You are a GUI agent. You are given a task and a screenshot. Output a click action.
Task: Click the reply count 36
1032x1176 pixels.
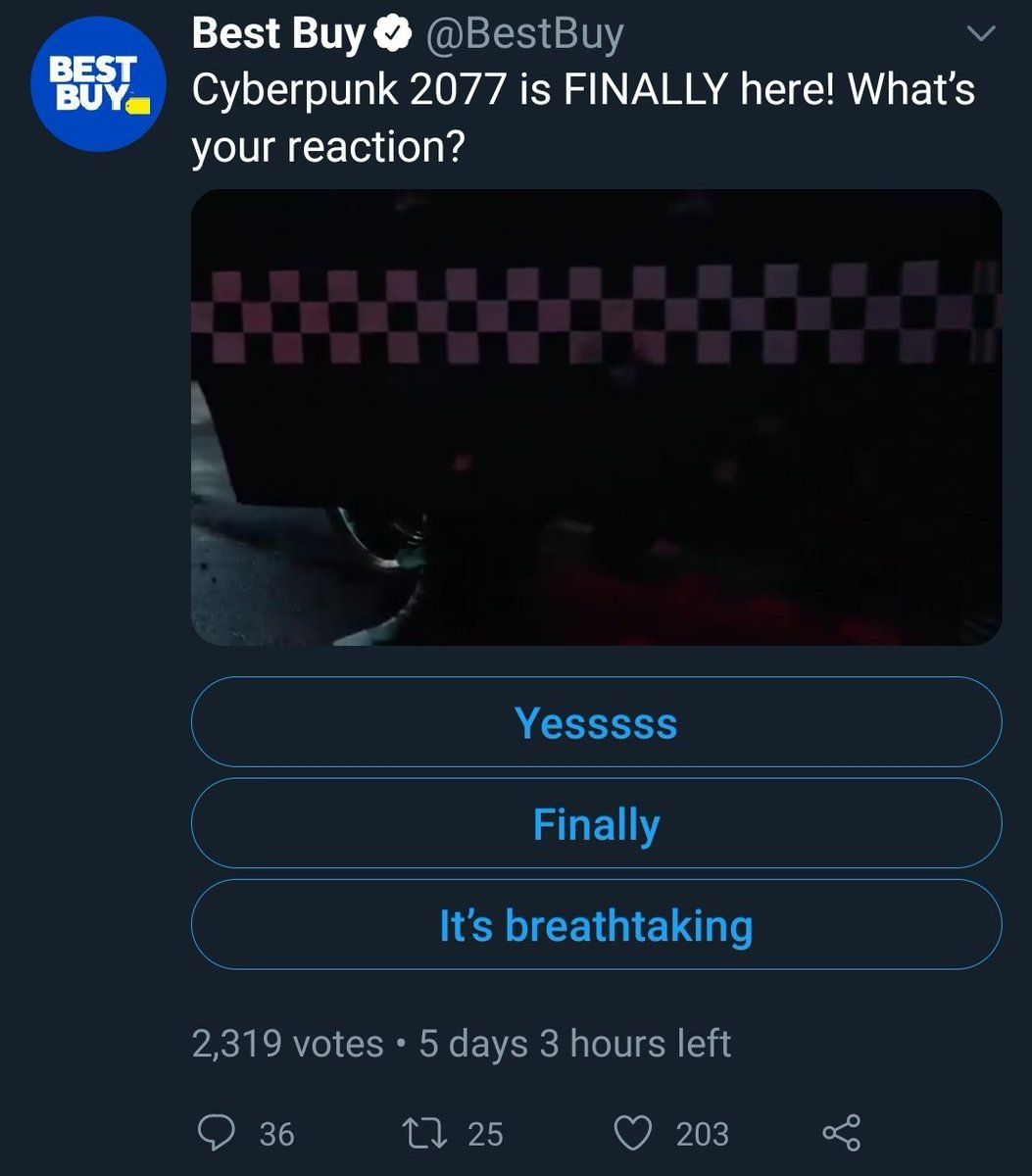coord(276,1134)
